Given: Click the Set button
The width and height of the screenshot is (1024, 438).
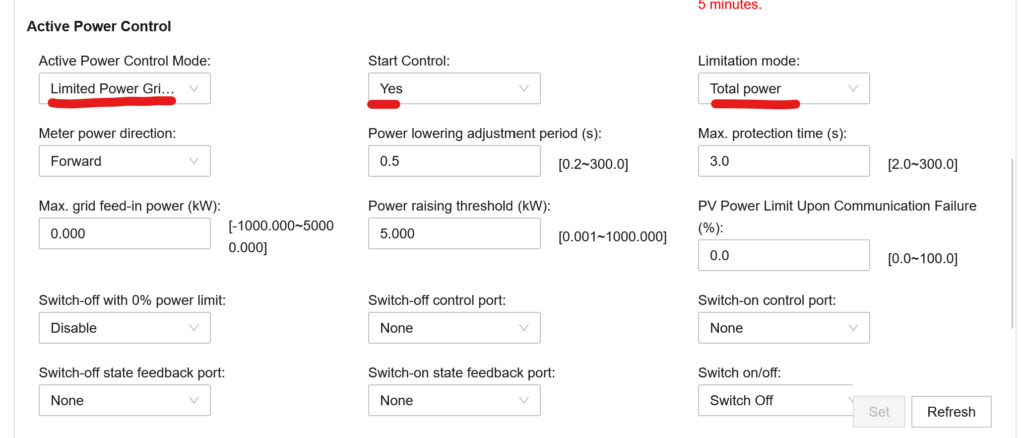Looking at the screenshot, I should (x=879, y=412).
